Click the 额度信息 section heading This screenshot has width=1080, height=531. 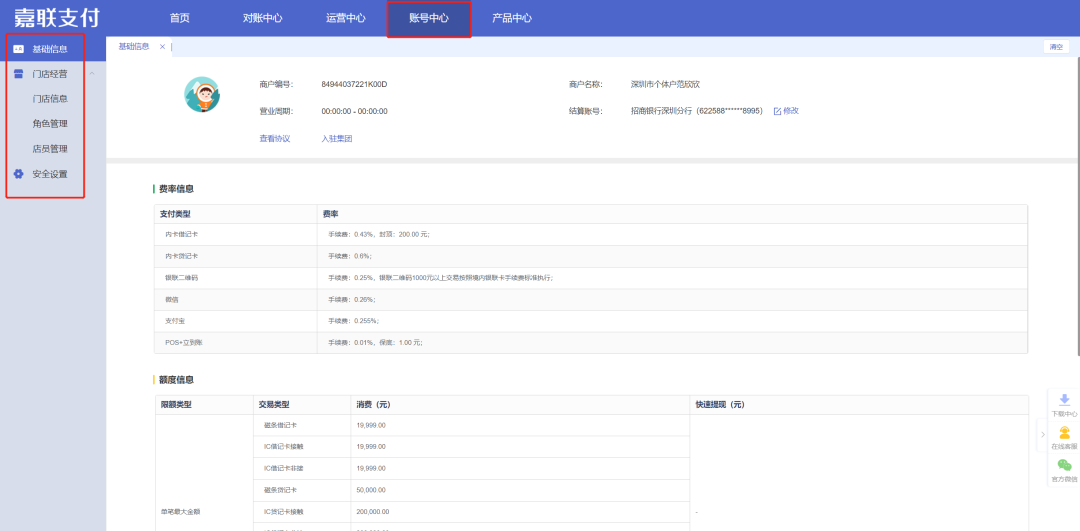[176, 379]
